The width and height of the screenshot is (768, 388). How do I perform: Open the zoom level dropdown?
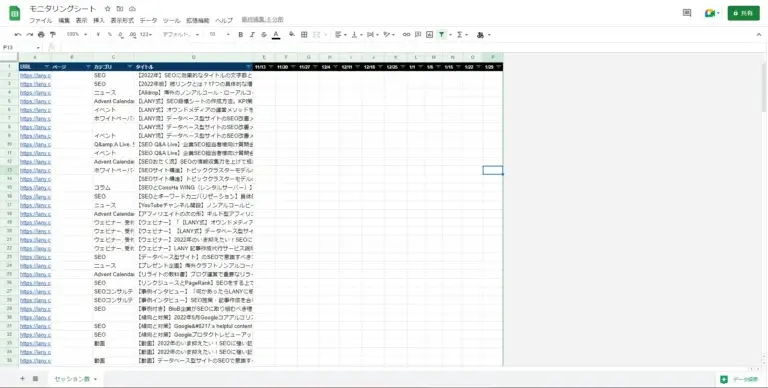coord(77,35)
